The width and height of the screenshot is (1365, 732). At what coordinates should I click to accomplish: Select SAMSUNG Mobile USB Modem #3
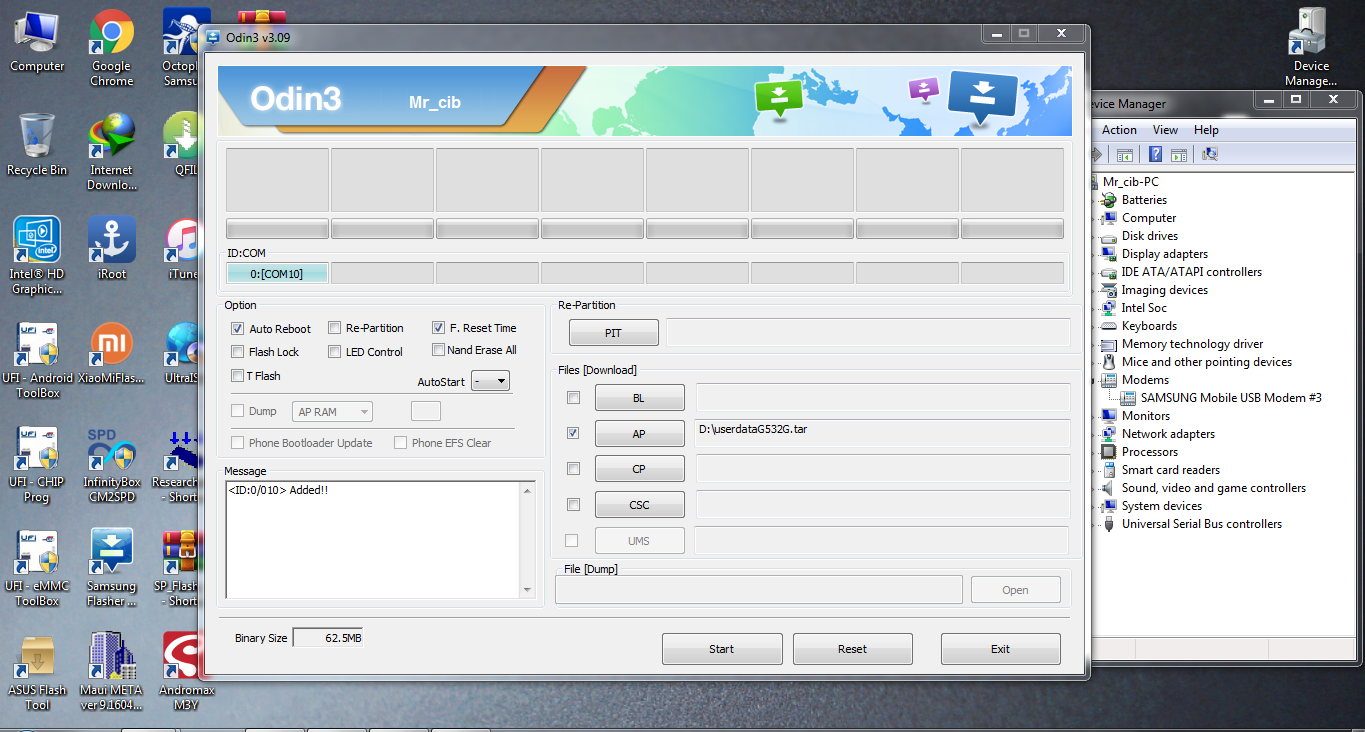pyautogui.click(x=1231, y=398)
